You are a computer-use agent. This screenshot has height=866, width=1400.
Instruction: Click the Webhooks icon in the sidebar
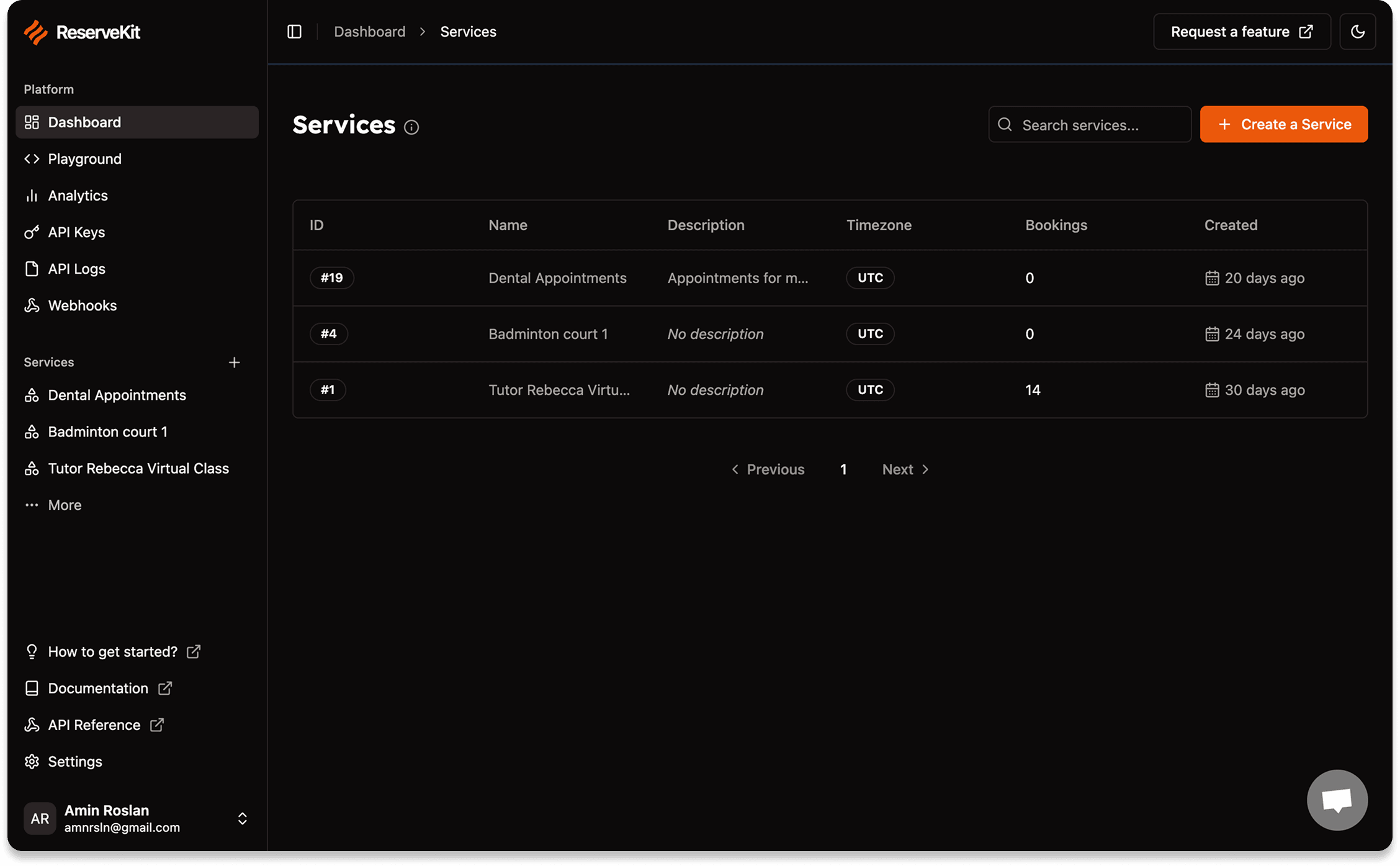pyautogui.click(x=32, y=305)
